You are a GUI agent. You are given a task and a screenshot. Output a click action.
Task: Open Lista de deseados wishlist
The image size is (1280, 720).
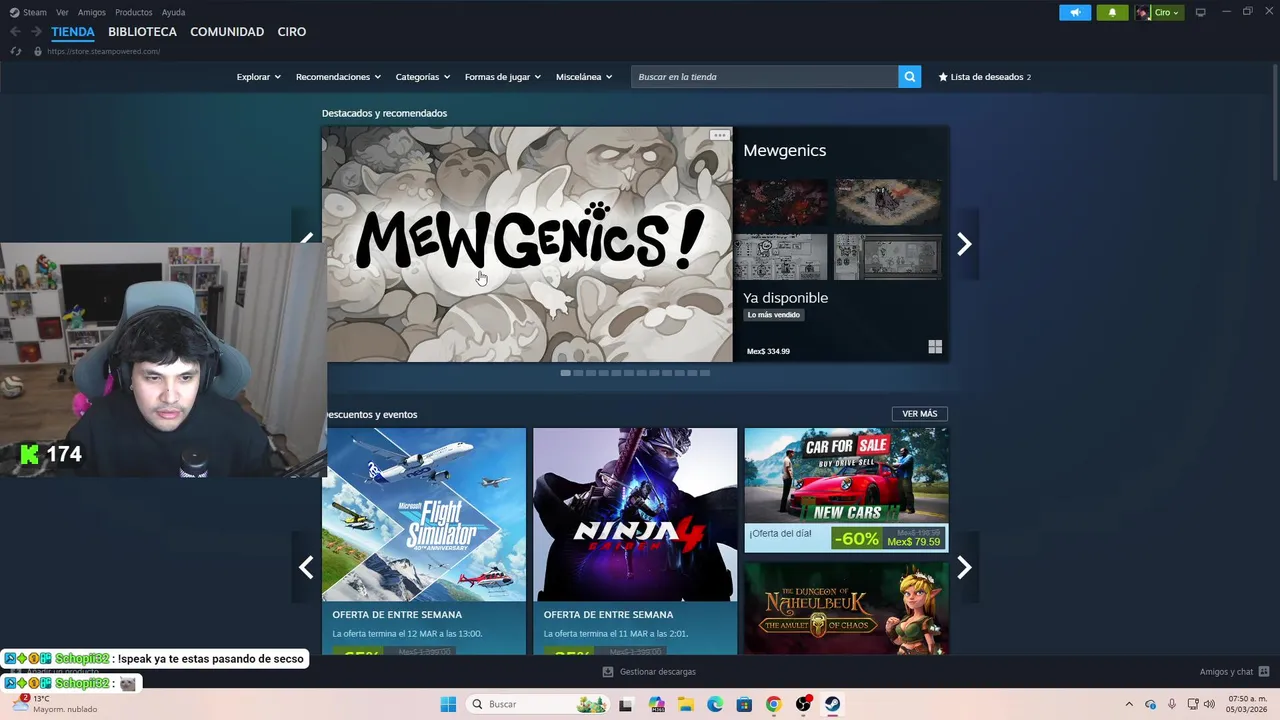pyautogui.click(x=984, y=77)
